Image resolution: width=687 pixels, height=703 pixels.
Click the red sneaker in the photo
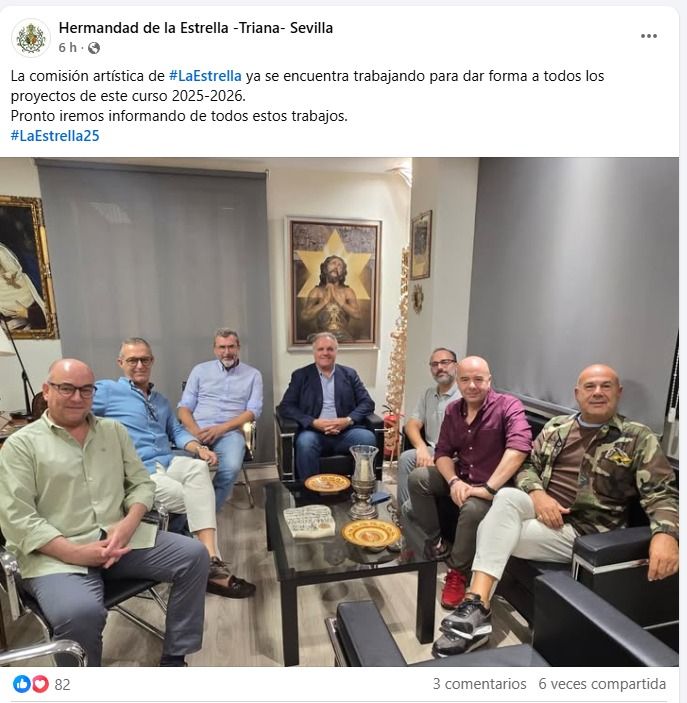[x=453, y=588]
